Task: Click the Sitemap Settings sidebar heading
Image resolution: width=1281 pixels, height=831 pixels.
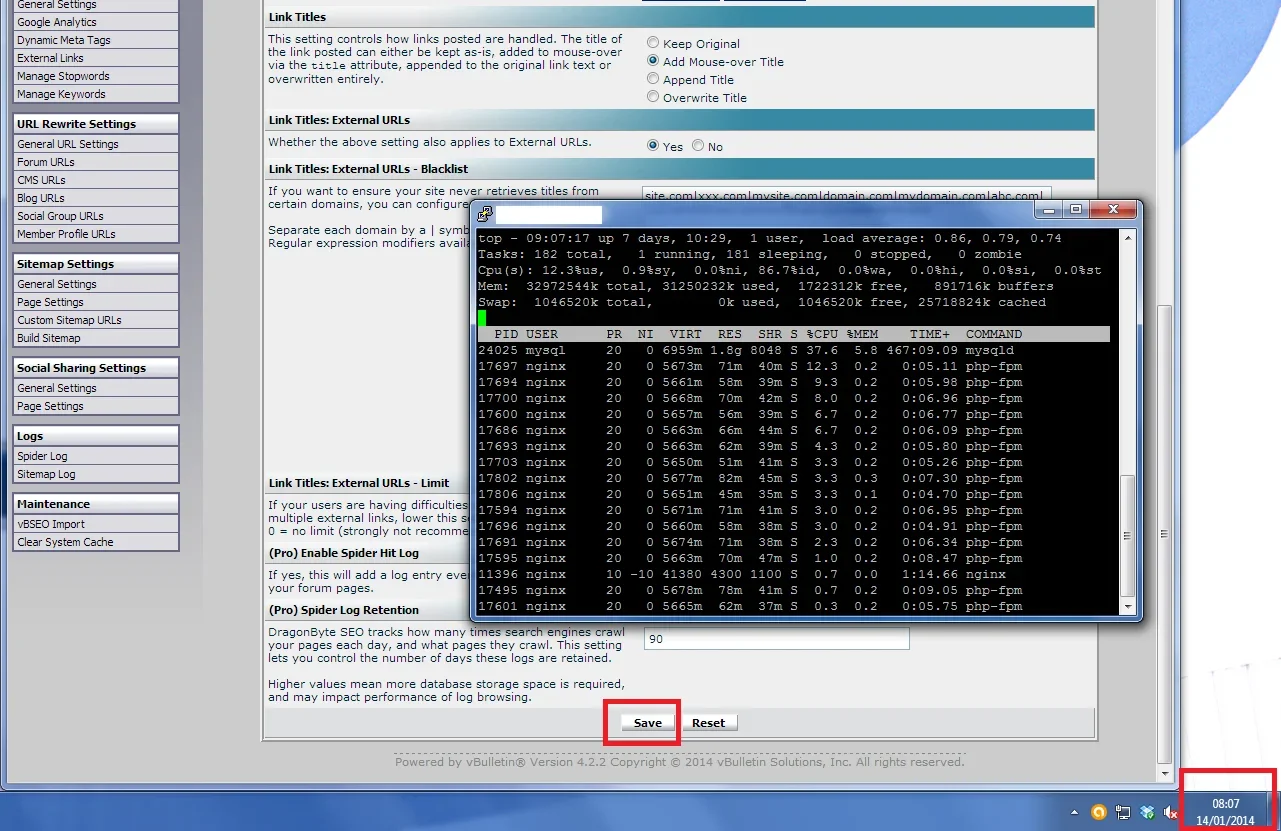Action: click(x=65, y=264)
